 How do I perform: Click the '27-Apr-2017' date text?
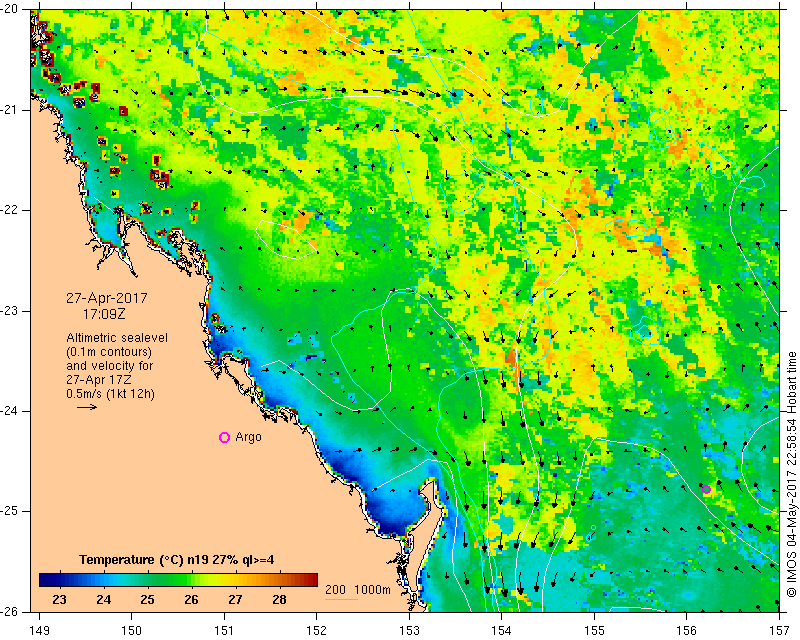[x=107, y=298]
